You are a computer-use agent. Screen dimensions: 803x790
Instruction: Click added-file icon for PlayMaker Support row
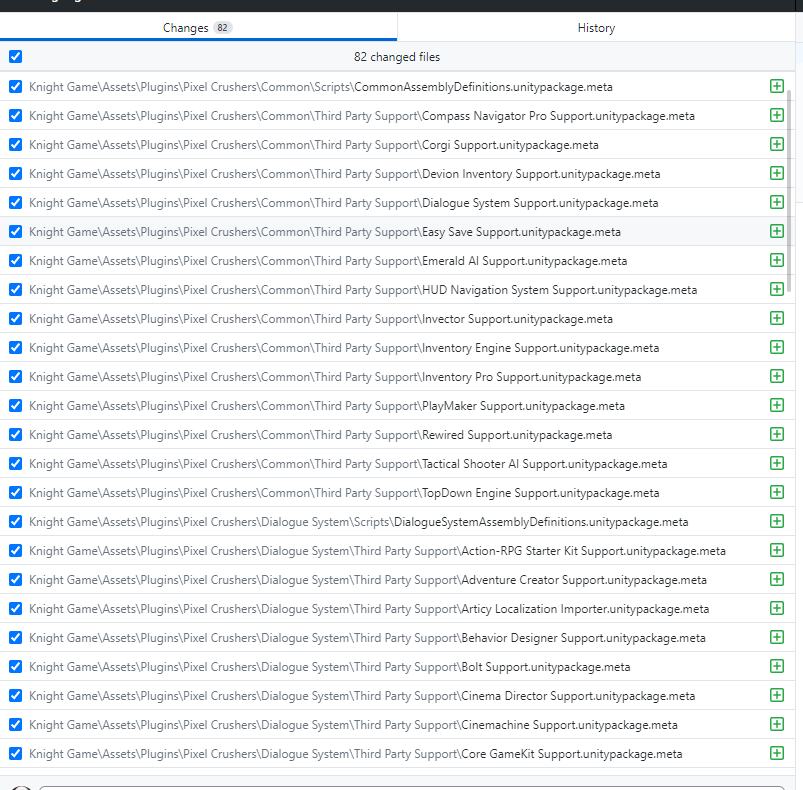pos(777,405)
